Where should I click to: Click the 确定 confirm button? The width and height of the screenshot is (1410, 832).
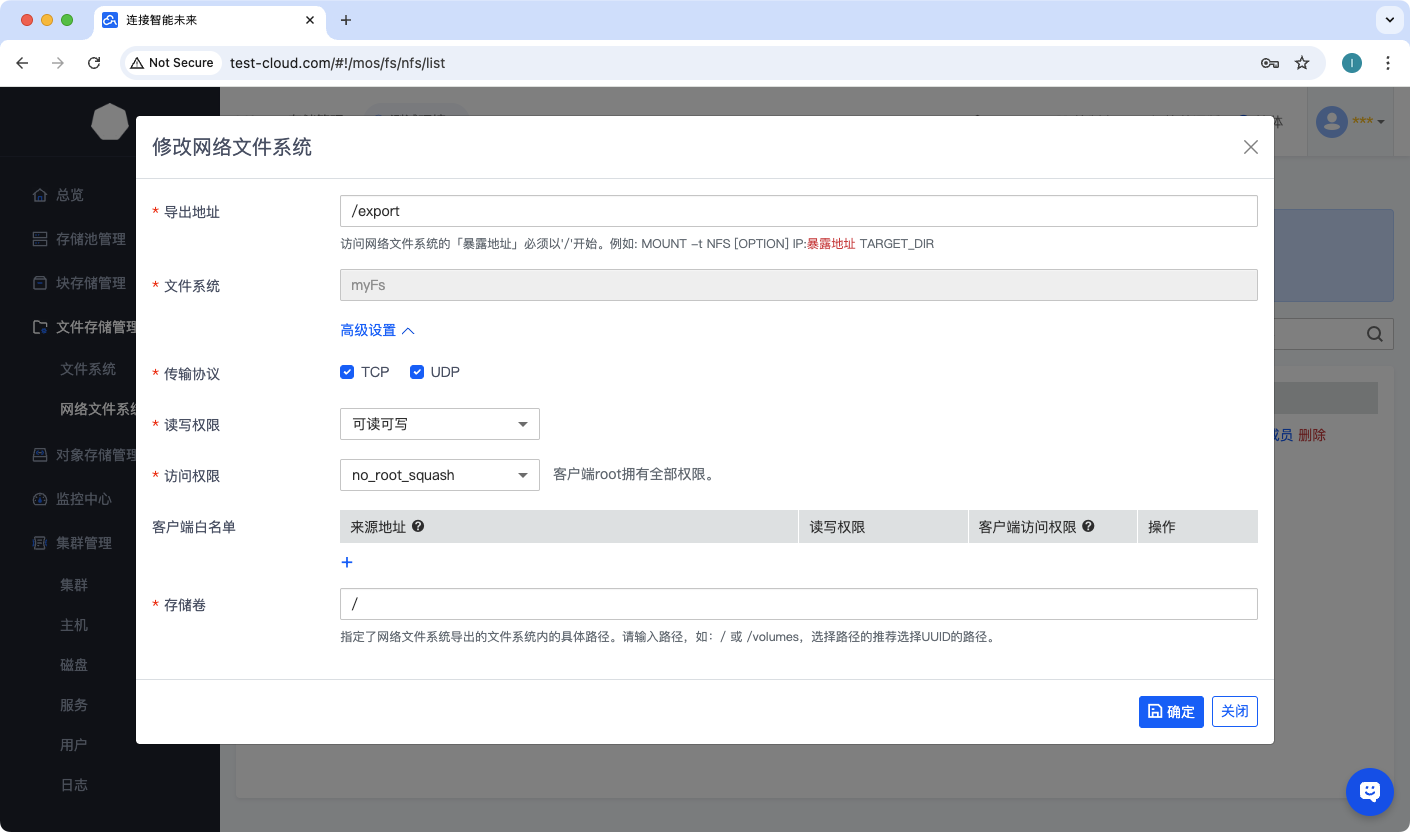(1171, 712)
